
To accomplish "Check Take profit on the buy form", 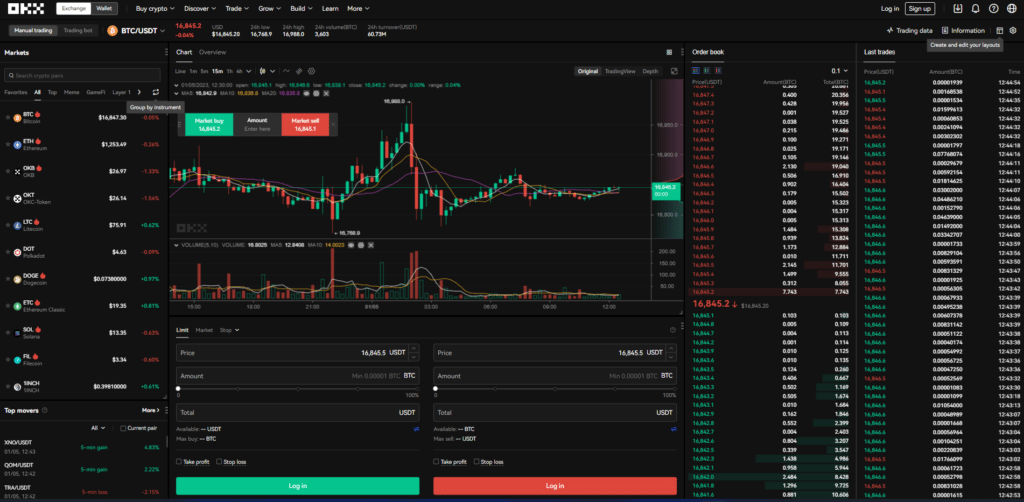I will coord(179,462).
